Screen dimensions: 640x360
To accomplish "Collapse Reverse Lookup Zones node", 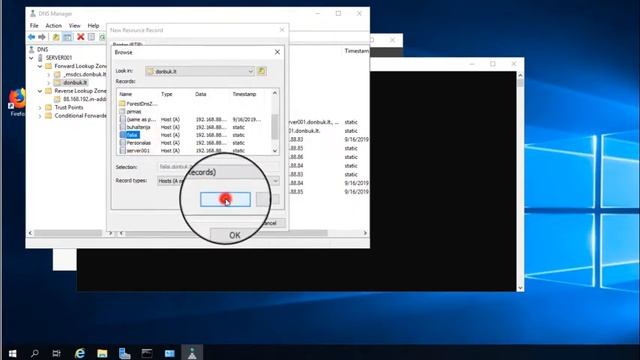I will [x=40, y=91].
